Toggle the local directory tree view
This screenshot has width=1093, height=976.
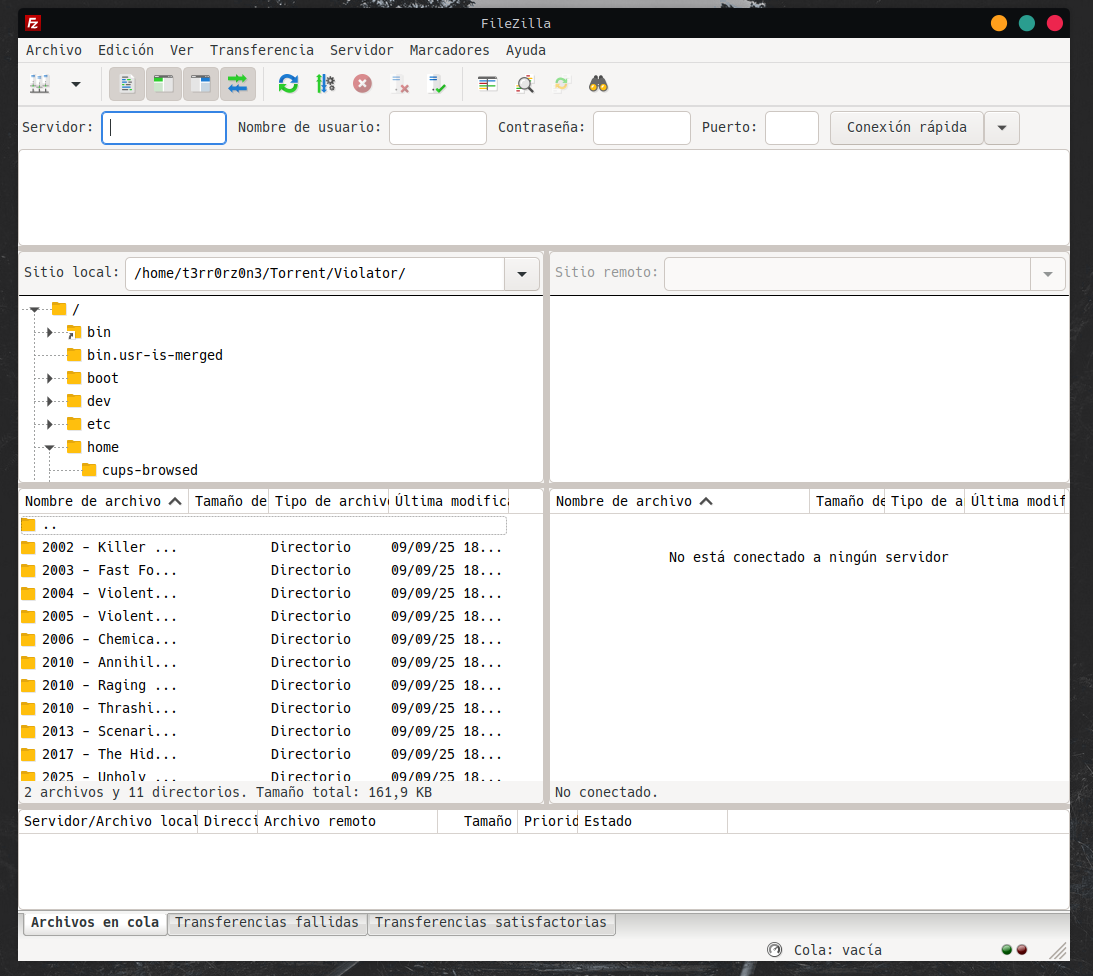[164, 85]
